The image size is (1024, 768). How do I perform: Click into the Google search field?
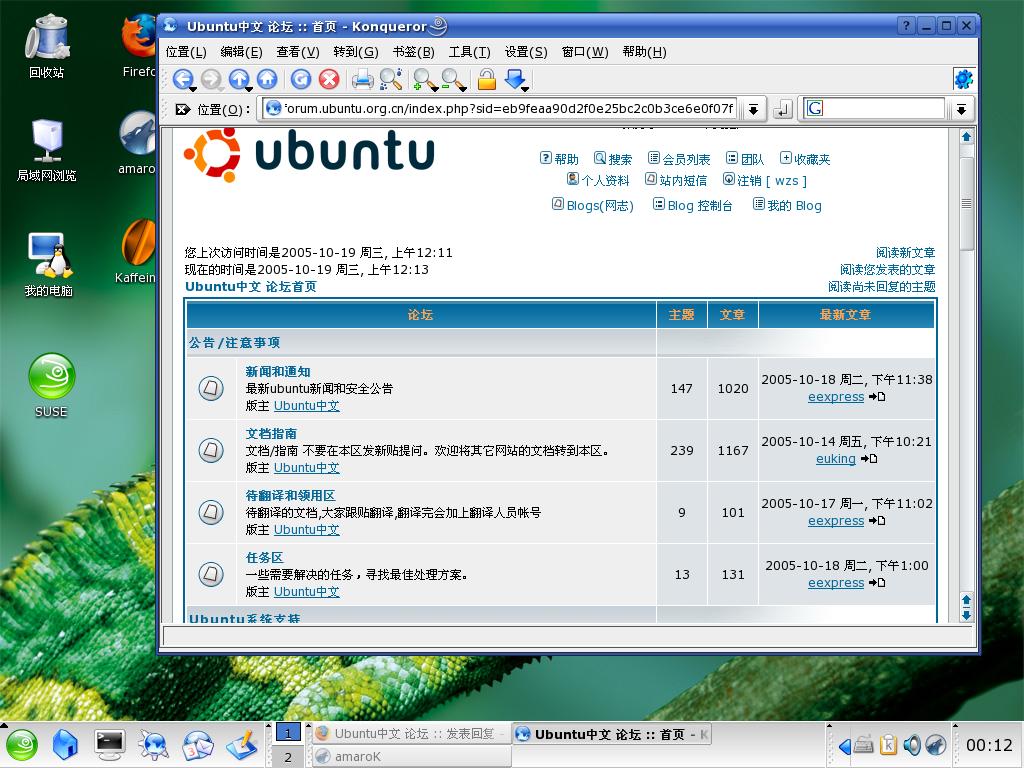(884, 108)
